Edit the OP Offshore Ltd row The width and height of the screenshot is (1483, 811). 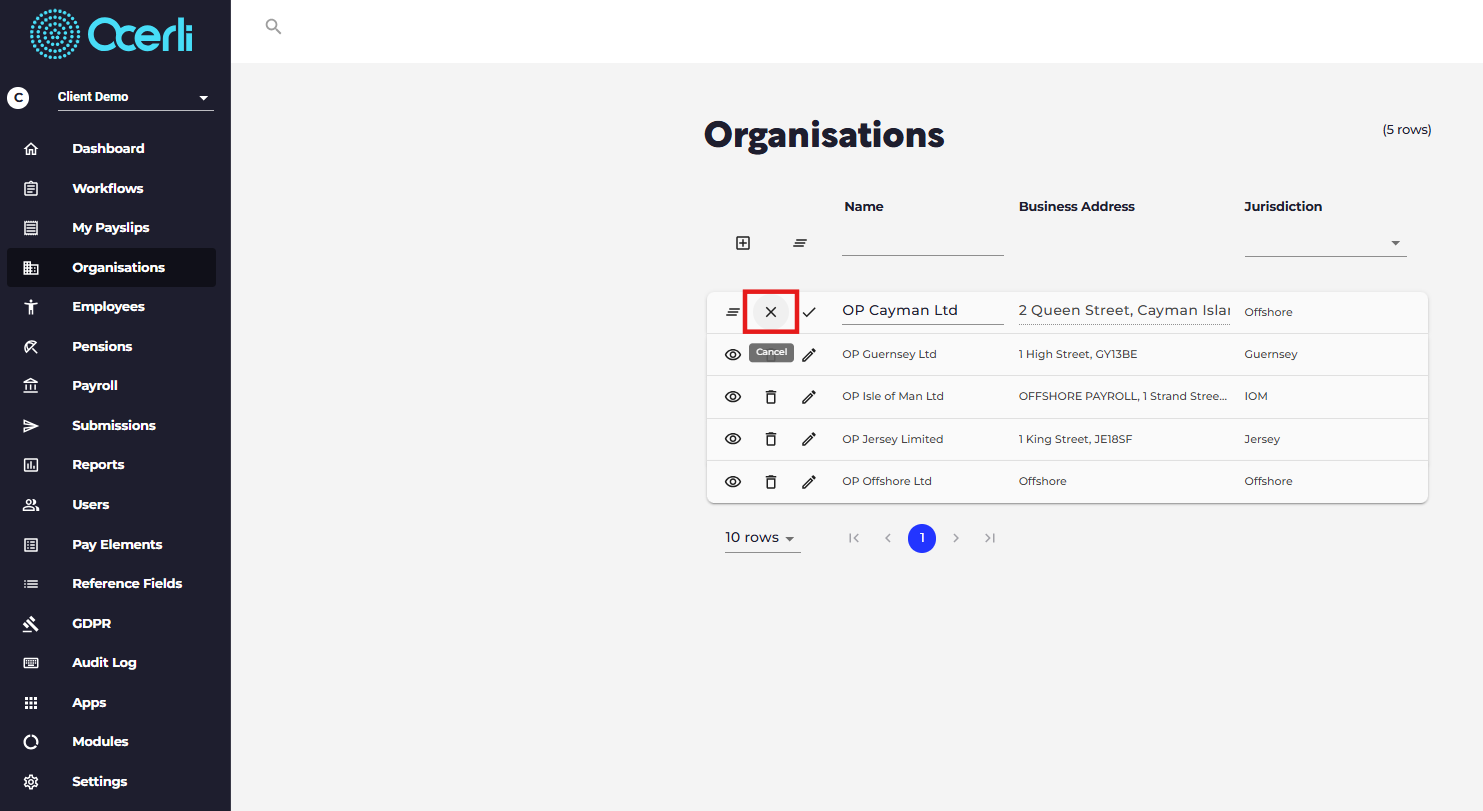[809, 482]
